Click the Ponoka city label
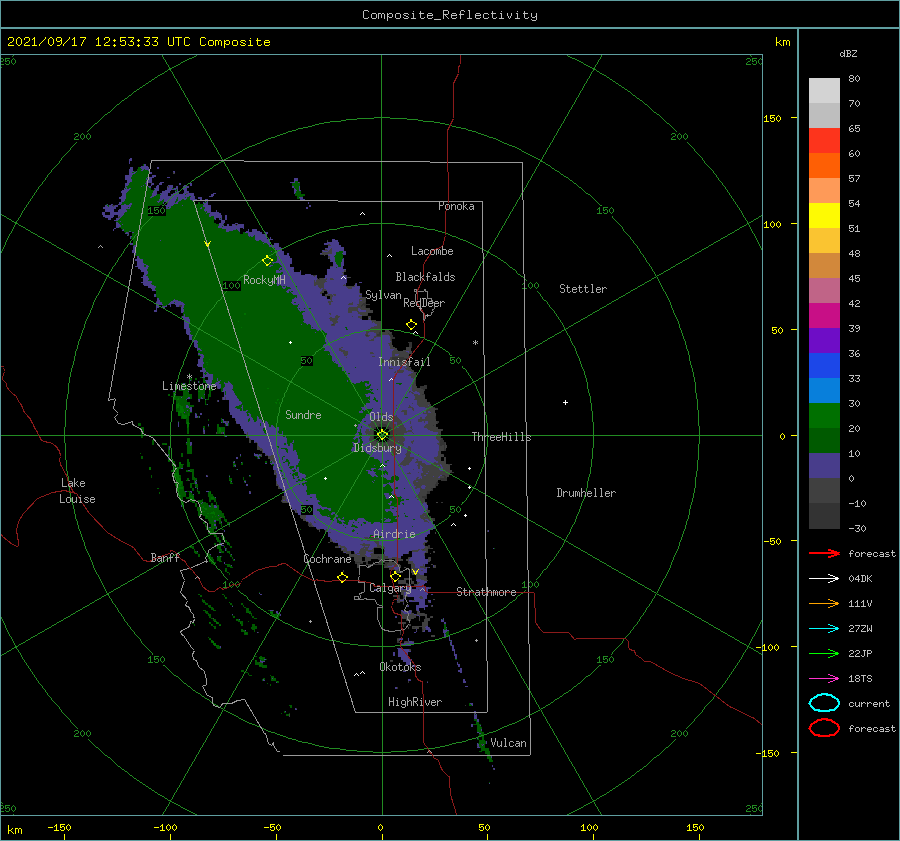This screenshot has height=841, width=900. point(456,206)
